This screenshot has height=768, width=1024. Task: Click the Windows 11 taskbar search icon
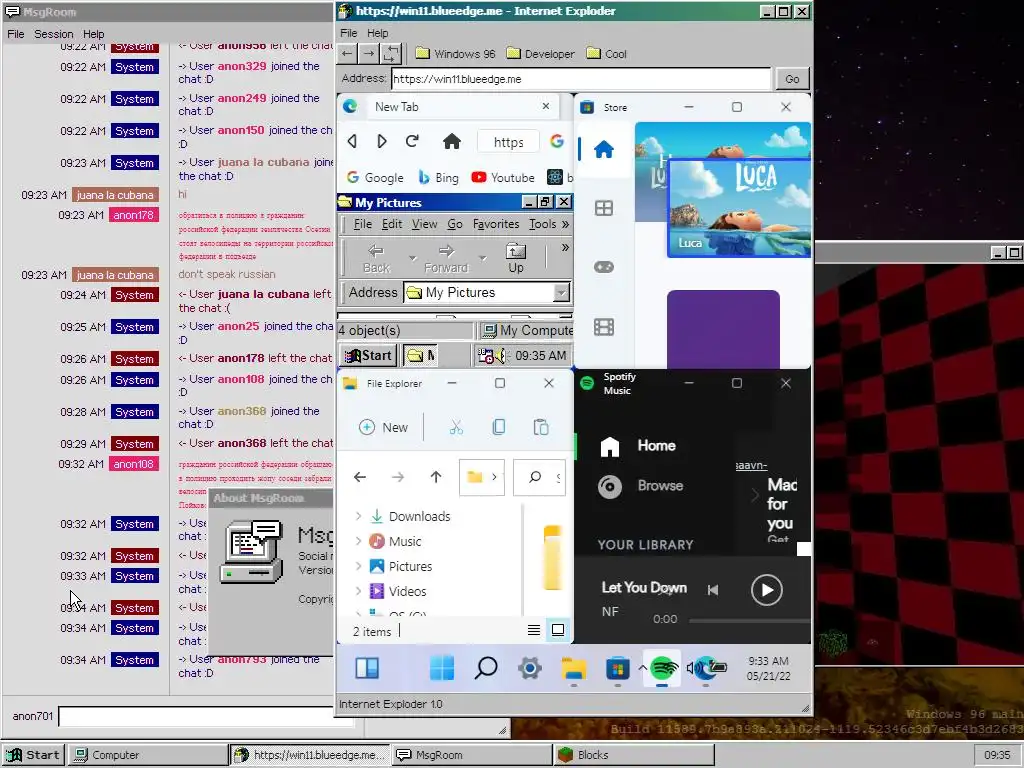pyautogui.click(x=486, y=667)
